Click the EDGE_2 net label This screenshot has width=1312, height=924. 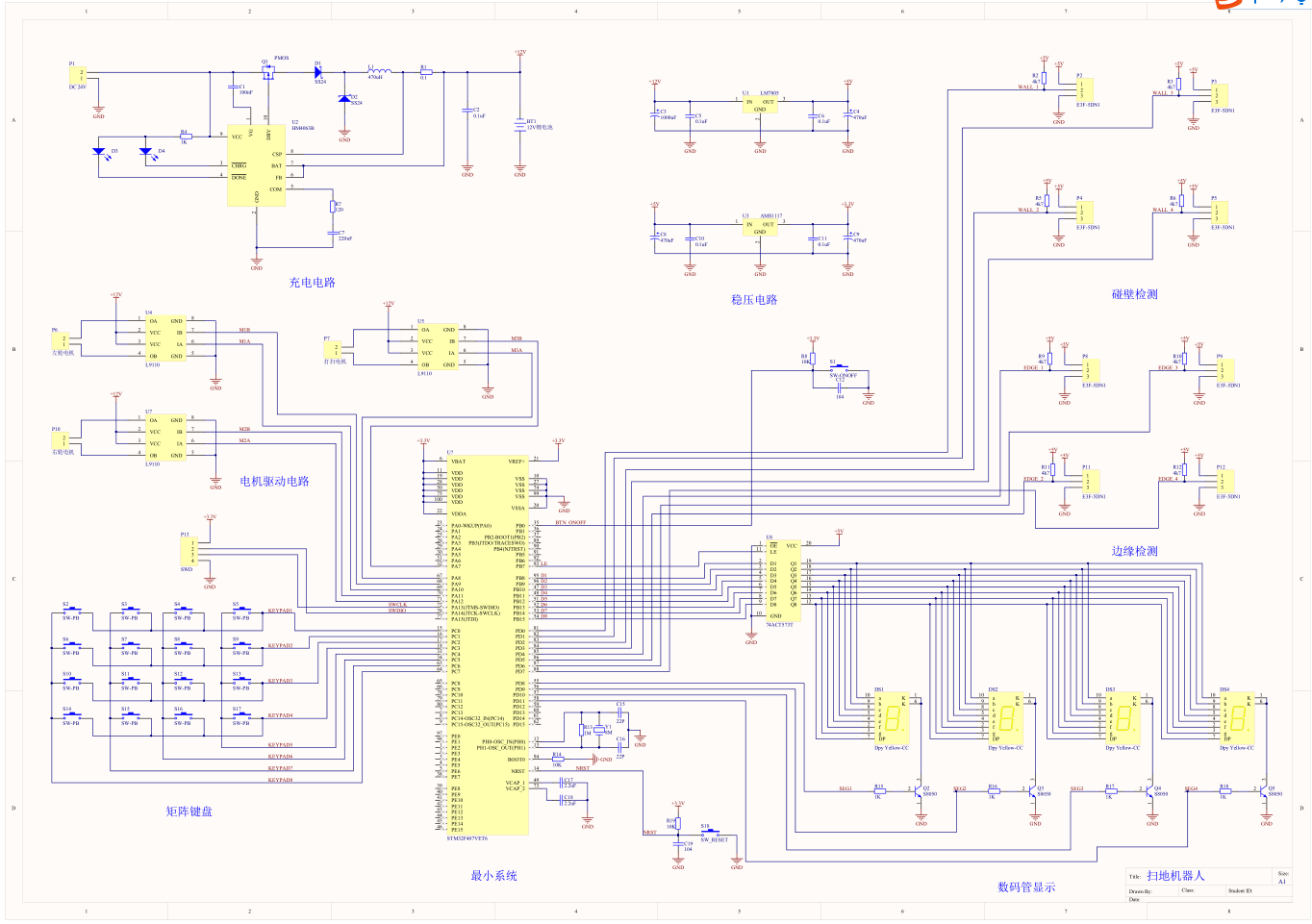1033,479
